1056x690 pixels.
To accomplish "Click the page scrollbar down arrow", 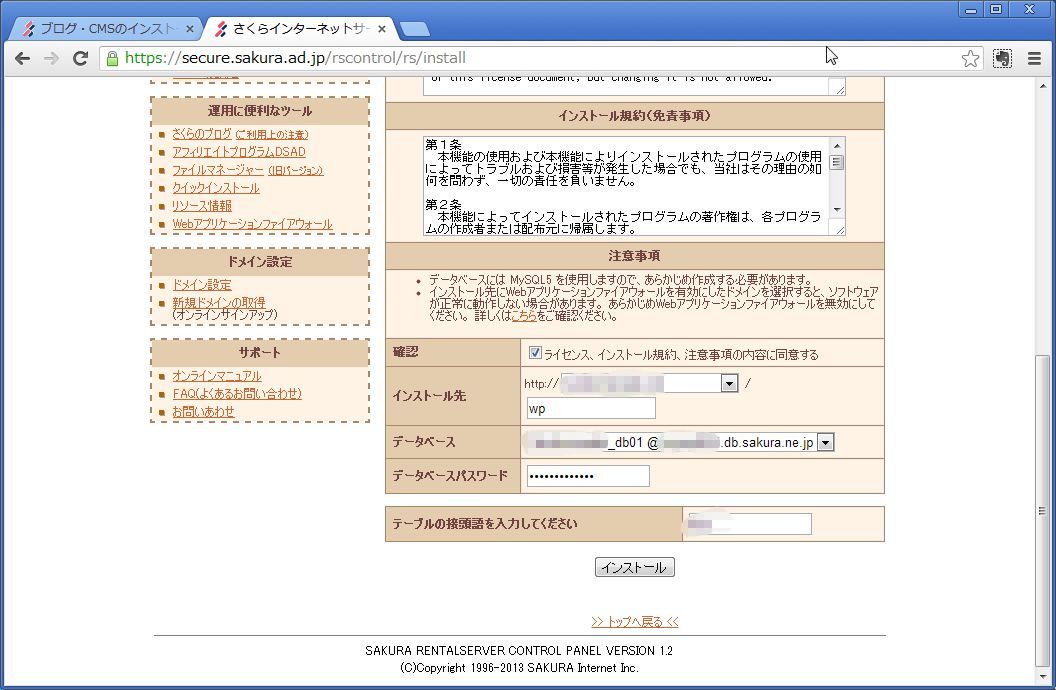I will [1042, 677].
